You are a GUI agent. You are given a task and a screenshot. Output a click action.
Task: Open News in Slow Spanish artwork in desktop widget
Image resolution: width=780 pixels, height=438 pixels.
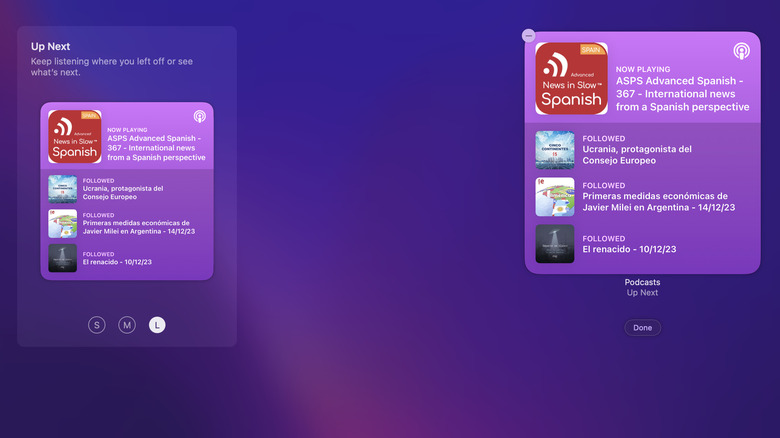[572, 79]
